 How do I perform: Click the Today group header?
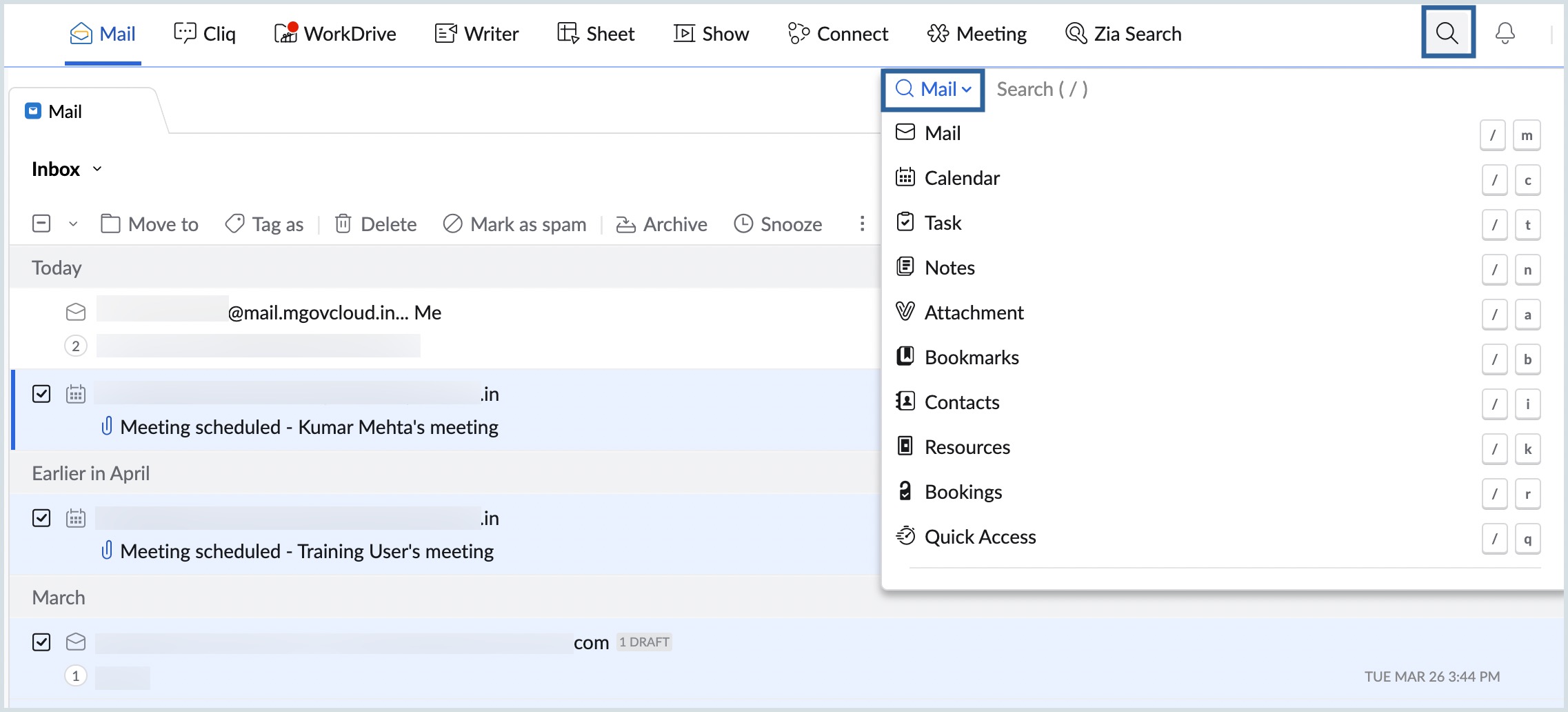click(57, 268)
